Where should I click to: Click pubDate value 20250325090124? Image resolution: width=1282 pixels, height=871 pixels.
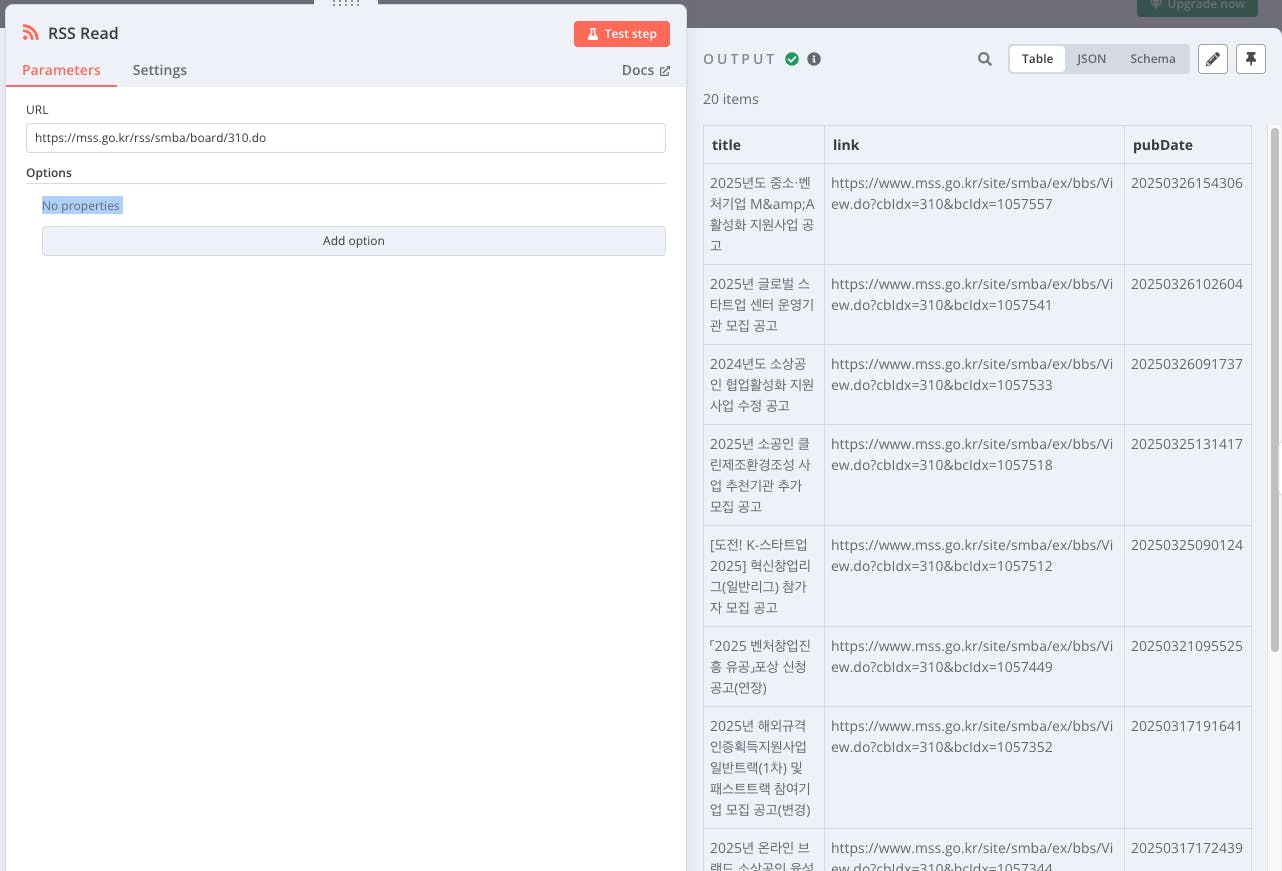pyautogui.click(x=1187, y=545)
